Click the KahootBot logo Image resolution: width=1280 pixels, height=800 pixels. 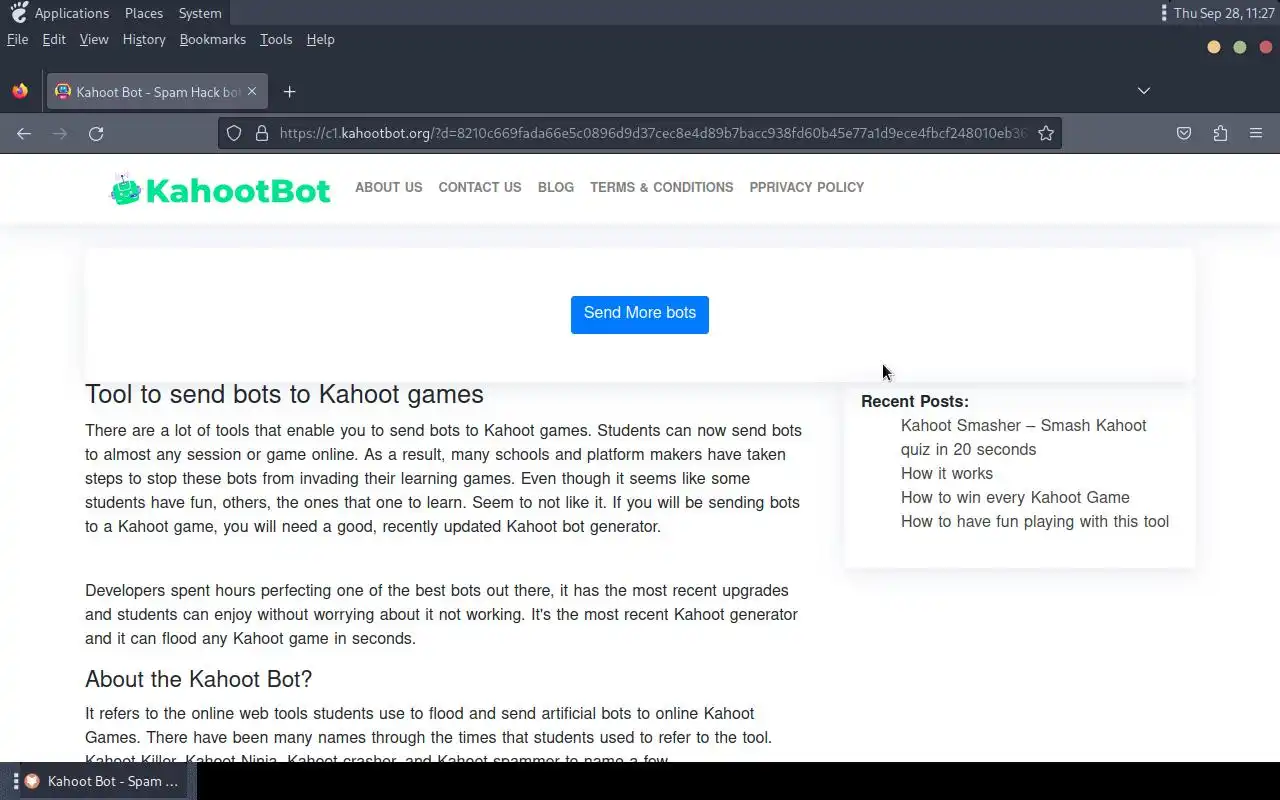(220, 189)
